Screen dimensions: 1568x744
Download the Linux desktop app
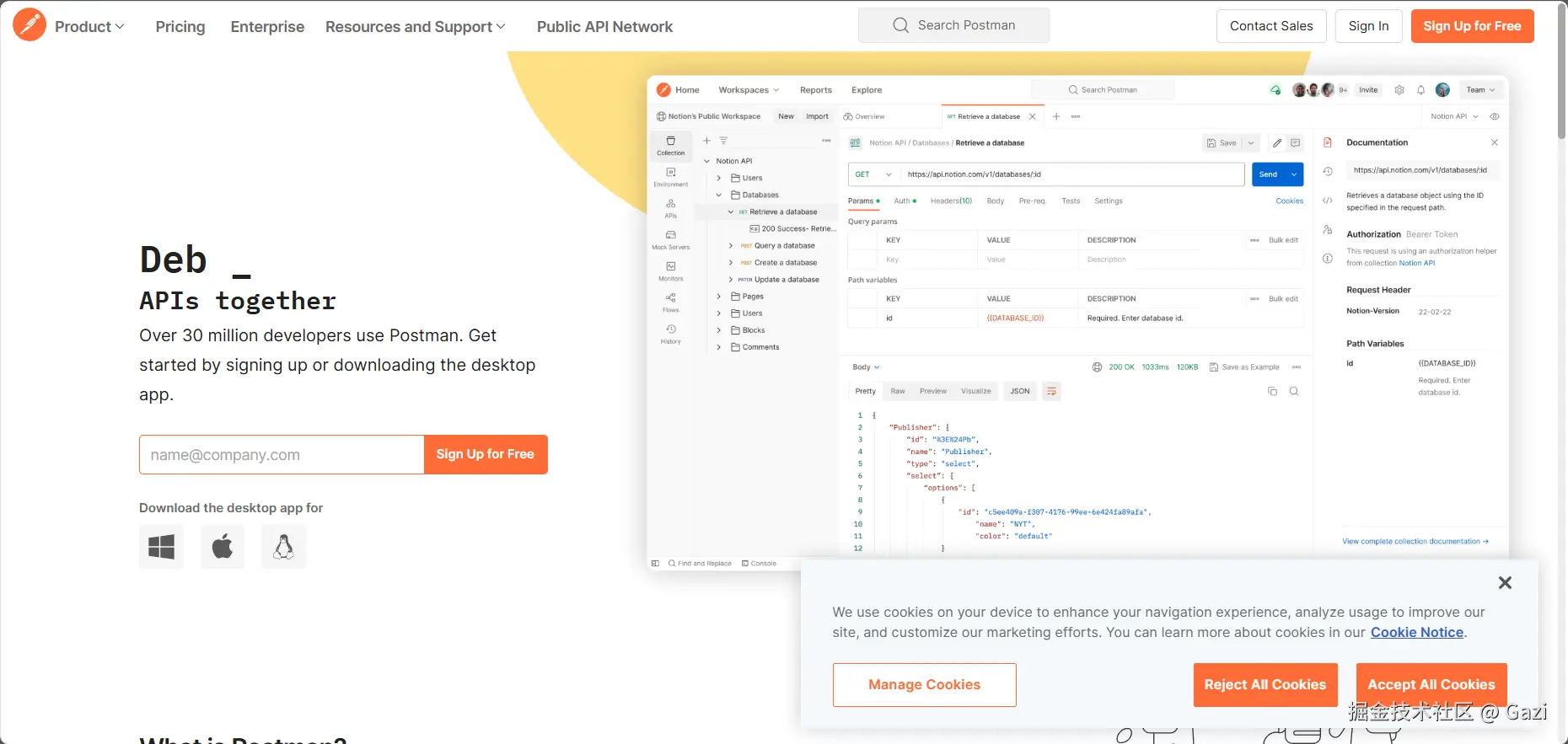pos(283,547)
